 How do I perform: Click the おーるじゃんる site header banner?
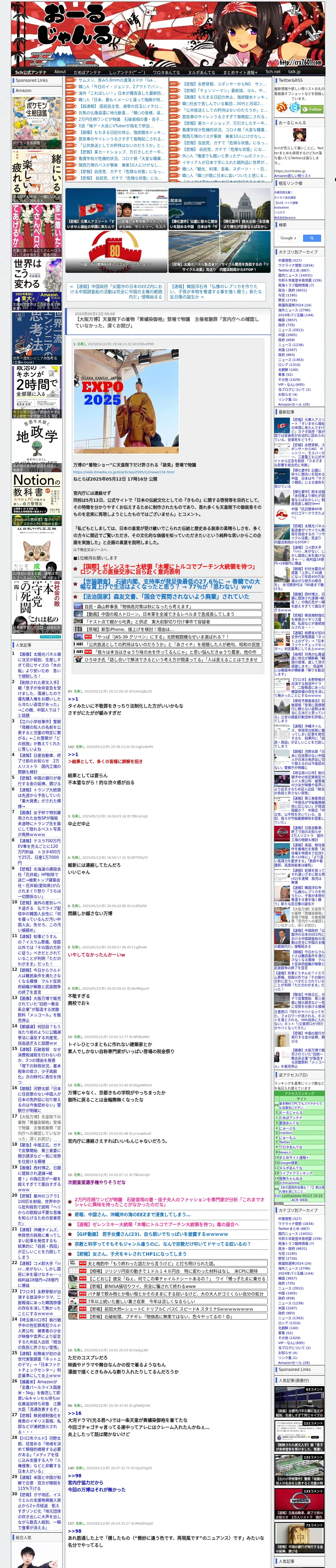[x=168, y=33]
